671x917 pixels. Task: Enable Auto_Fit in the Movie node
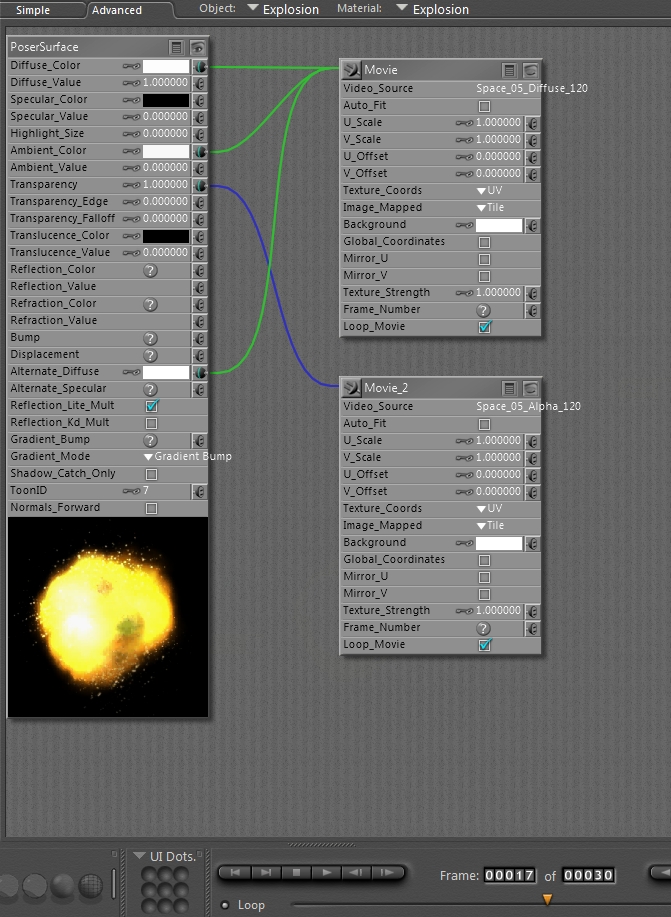tap(484, 106)
